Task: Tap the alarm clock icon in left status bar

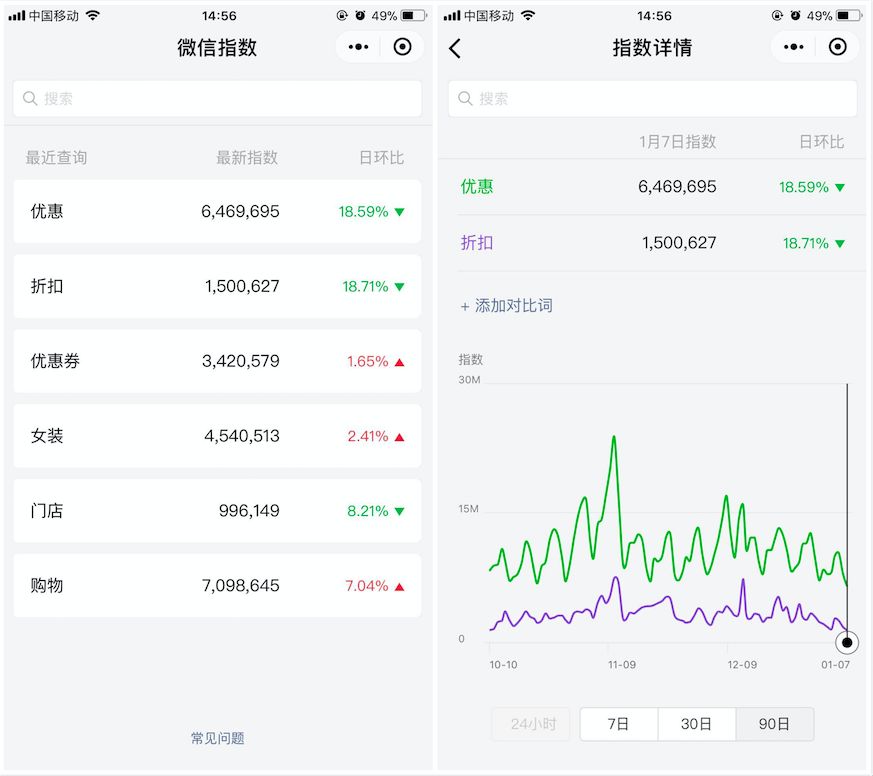Action: [x=360, y=16]
